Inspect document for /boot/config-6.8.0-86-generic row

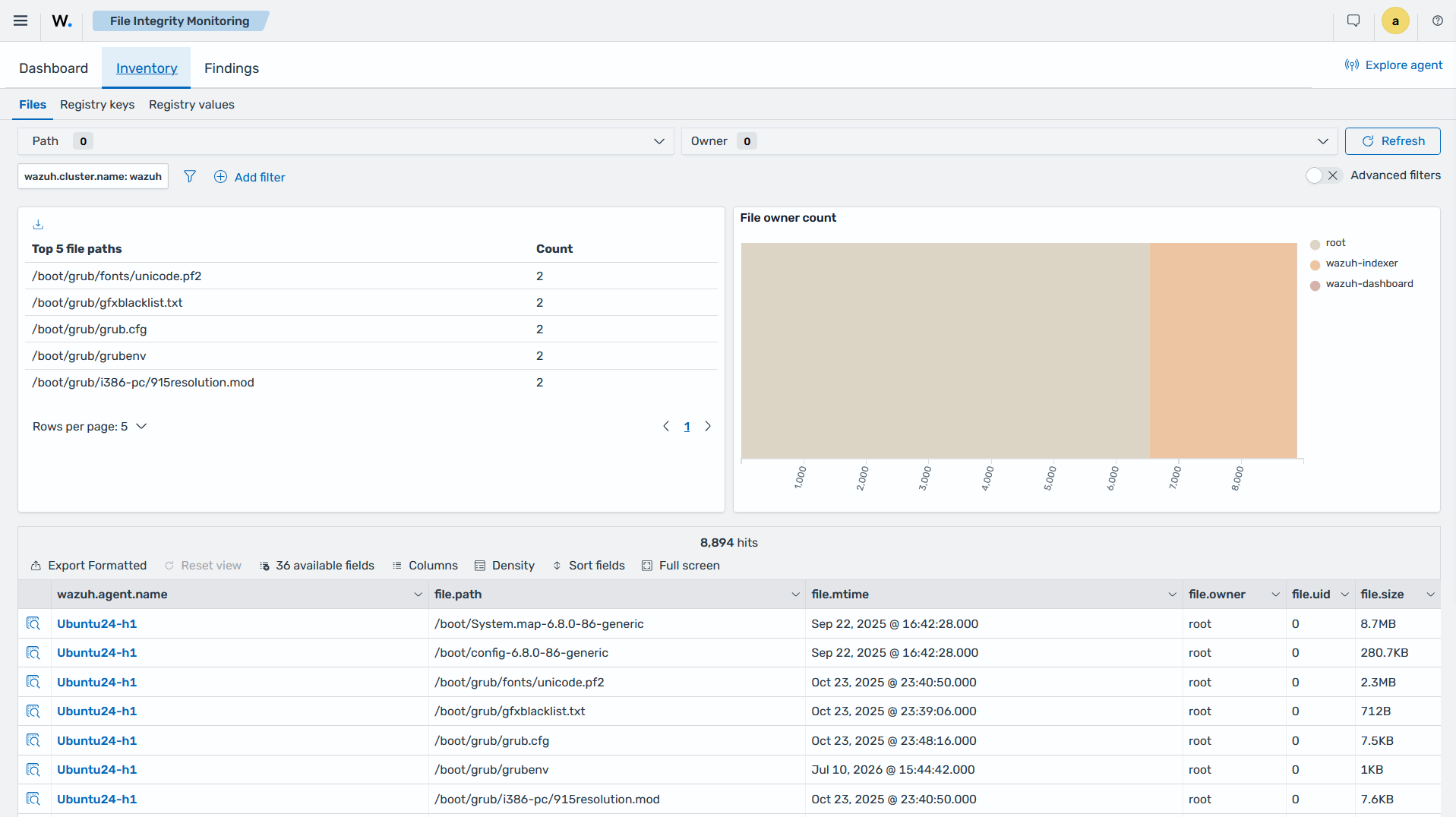33,652
